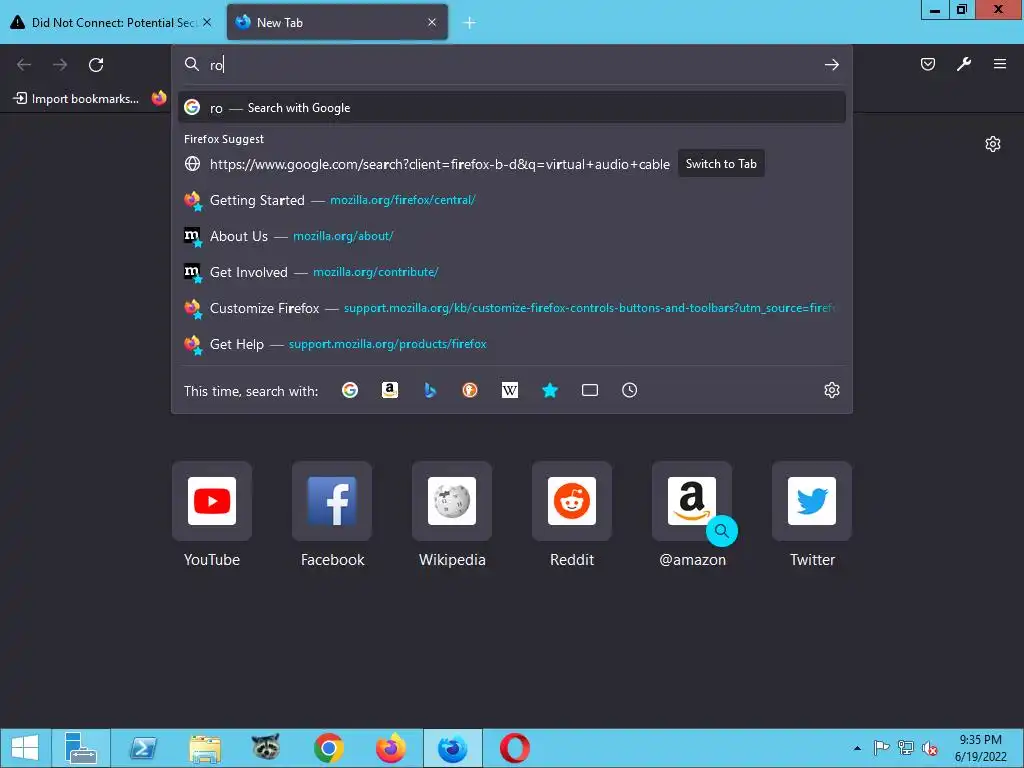
Task: Open the Save to Pocket button
Action: click(x=927, y=64)
